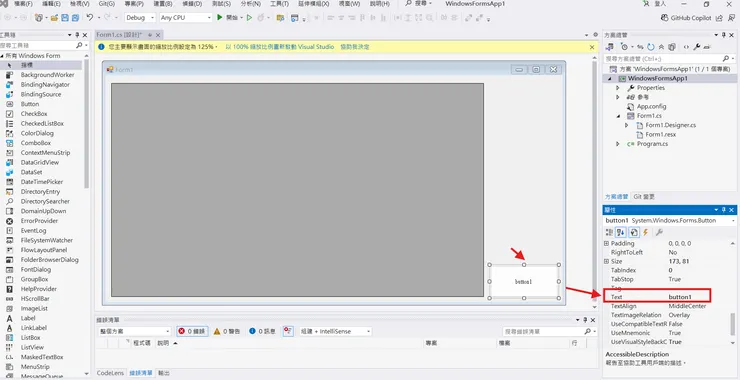Select App.config in Solution Explorer
740x380 pixels.
651,107
